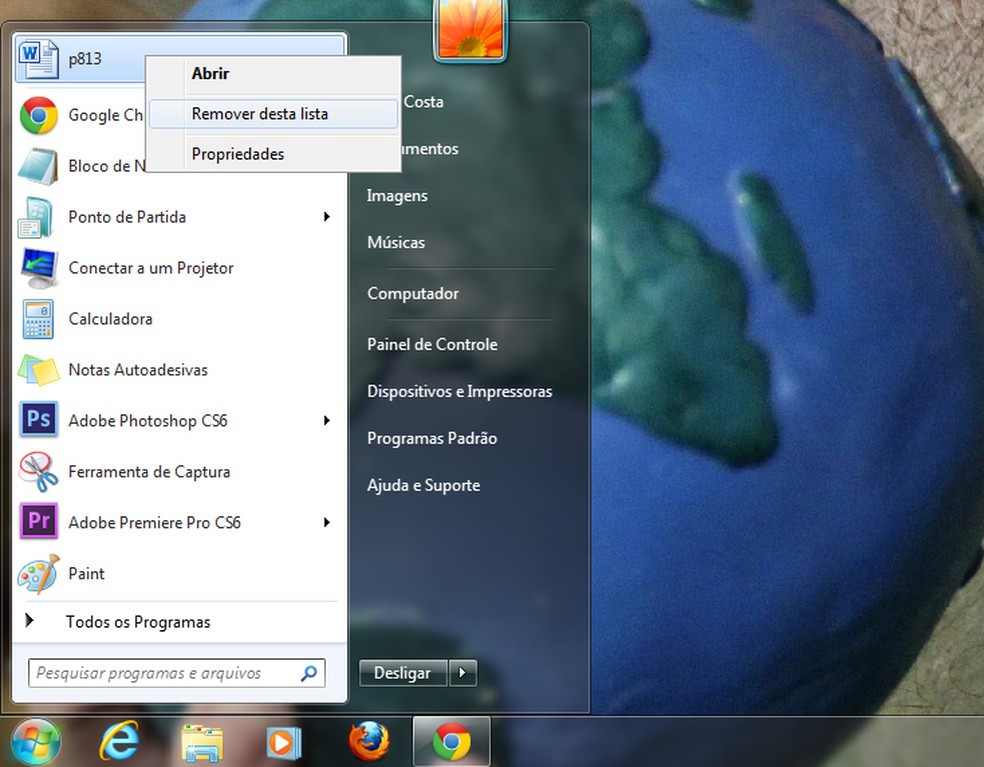This screenshot has width=984, height=767.
Task: Click the Windows Start orb on the taskbar
Action: tap(36, 742)
